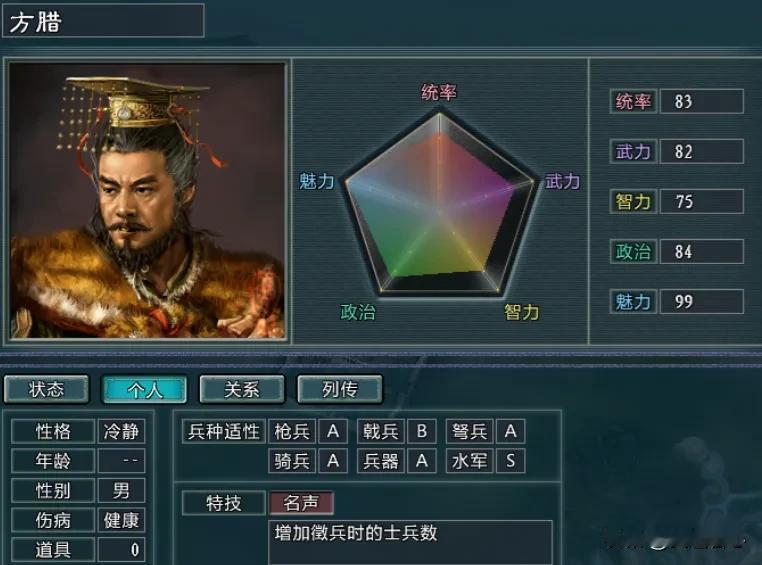
Task: Click the 方腊 name title field
Action: pos(103,21)
